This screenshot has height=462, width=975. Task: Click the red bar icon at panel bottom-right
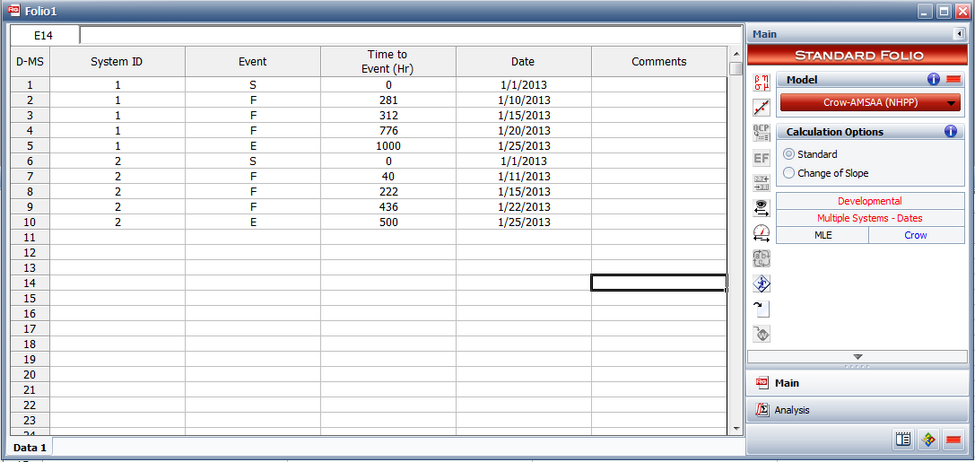coord(953,440)
